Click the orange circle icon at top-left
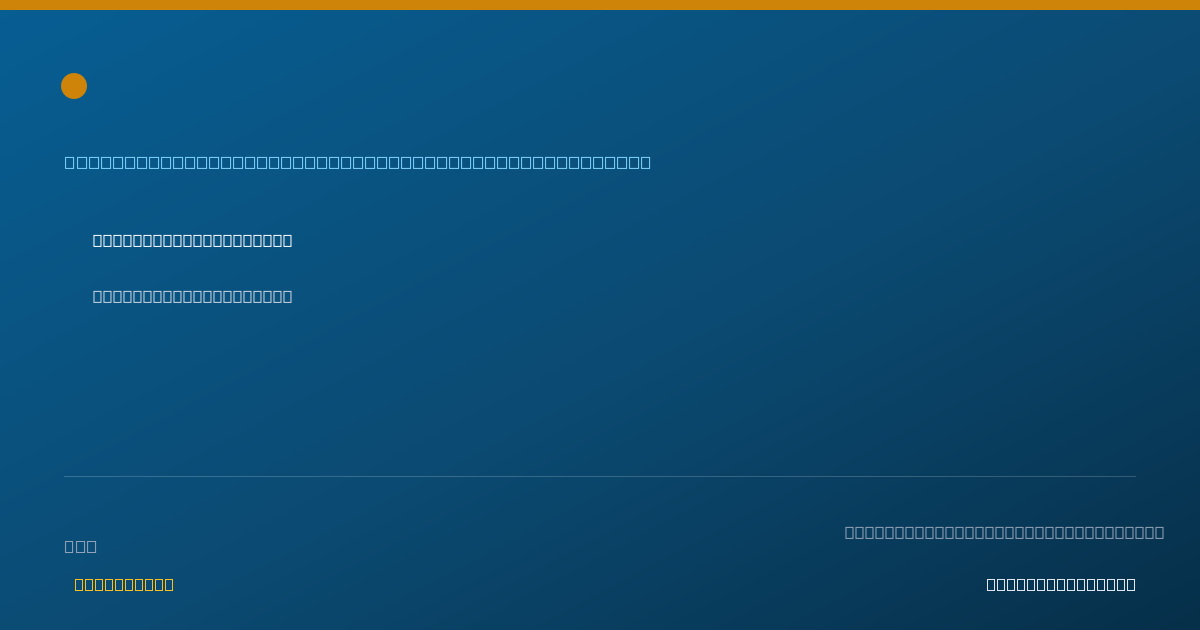 (74, 86)
